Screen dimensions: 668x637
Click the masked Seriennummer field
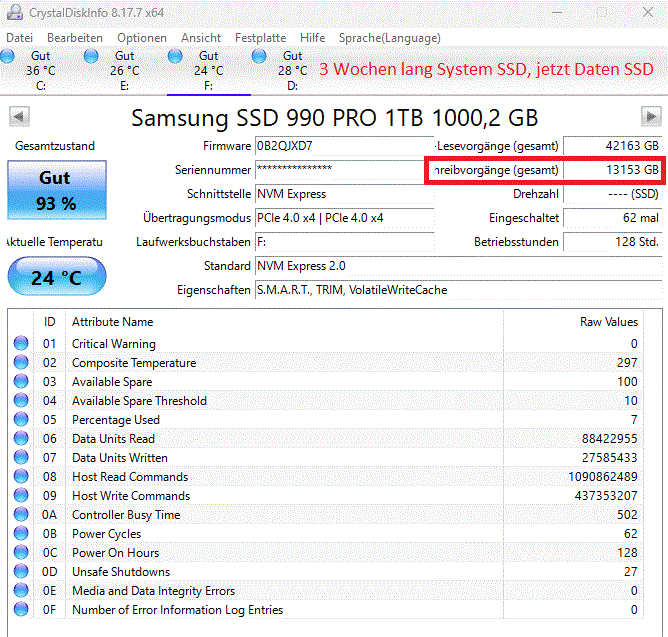coord(340,170)
